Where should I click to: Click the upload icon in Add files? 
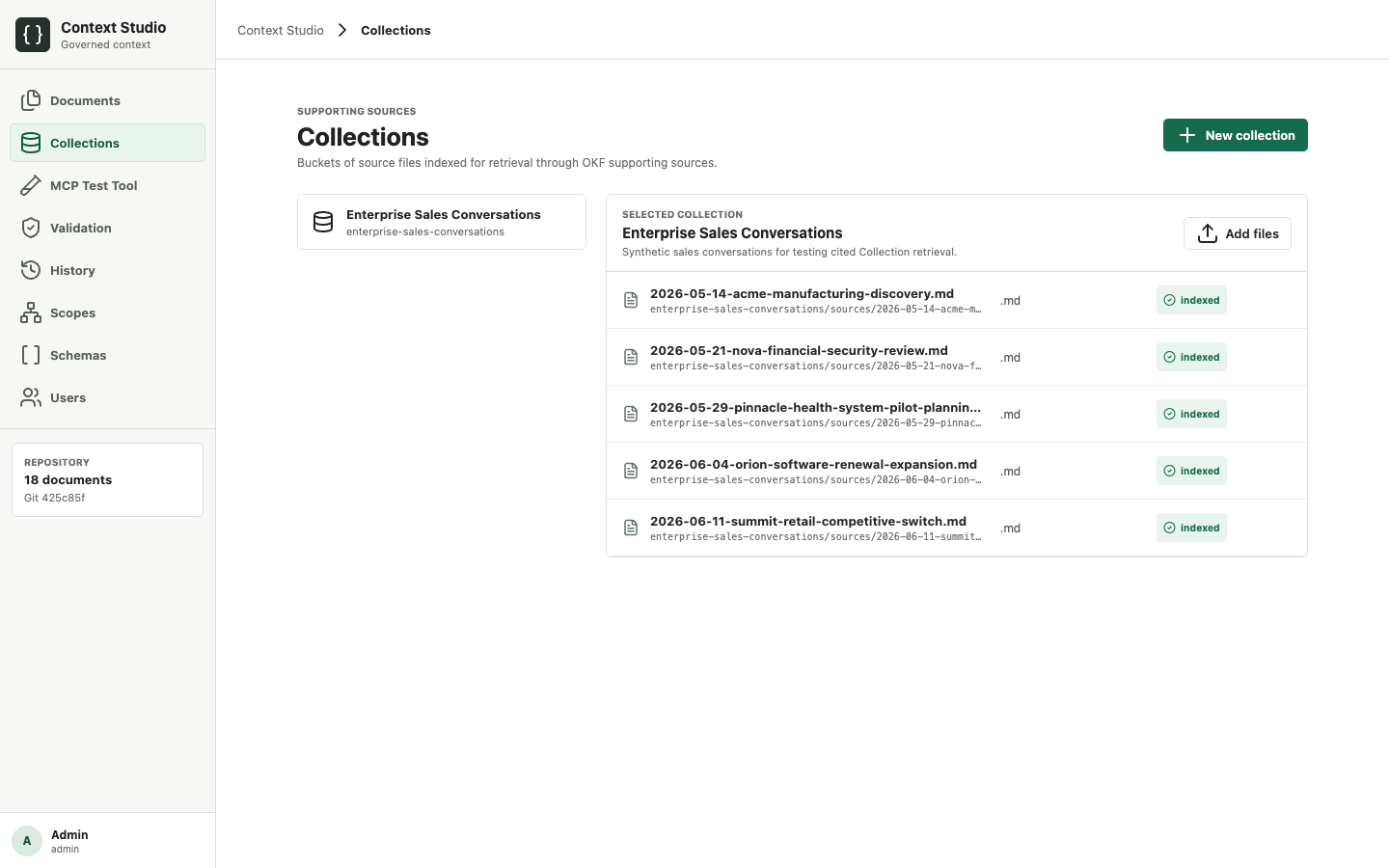click(x=1208, y=233)
